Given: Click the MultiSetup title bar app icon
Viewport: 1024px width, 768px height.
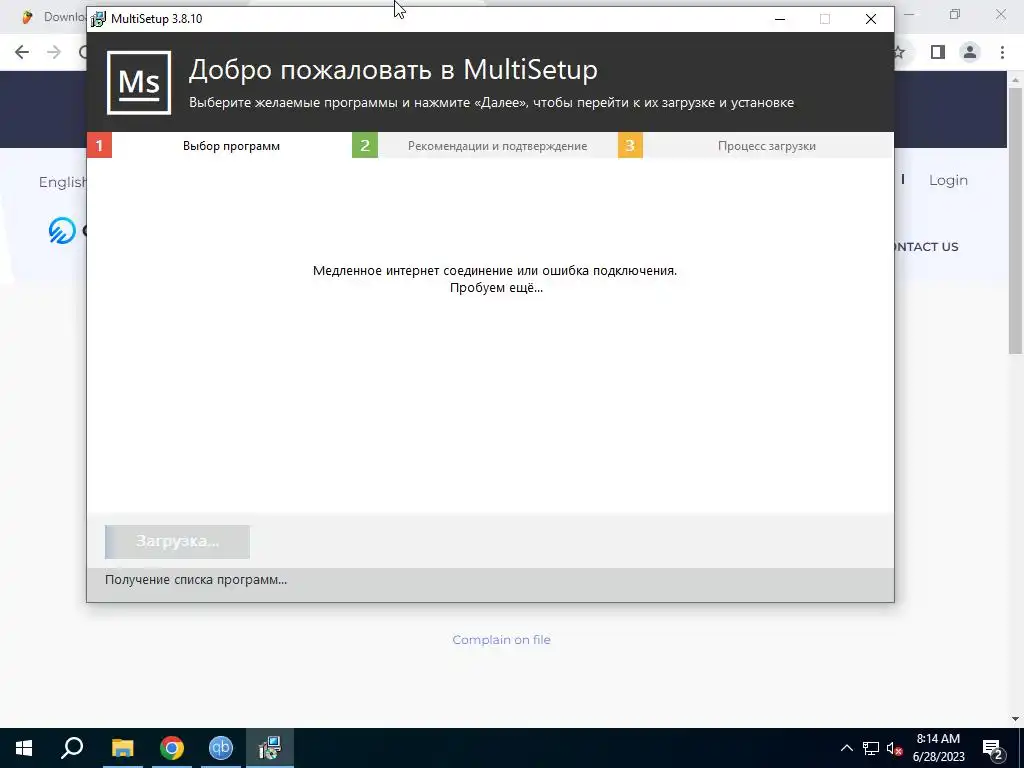Looking at the screenshot, I should pyautogui.click(x=98, y=19).
